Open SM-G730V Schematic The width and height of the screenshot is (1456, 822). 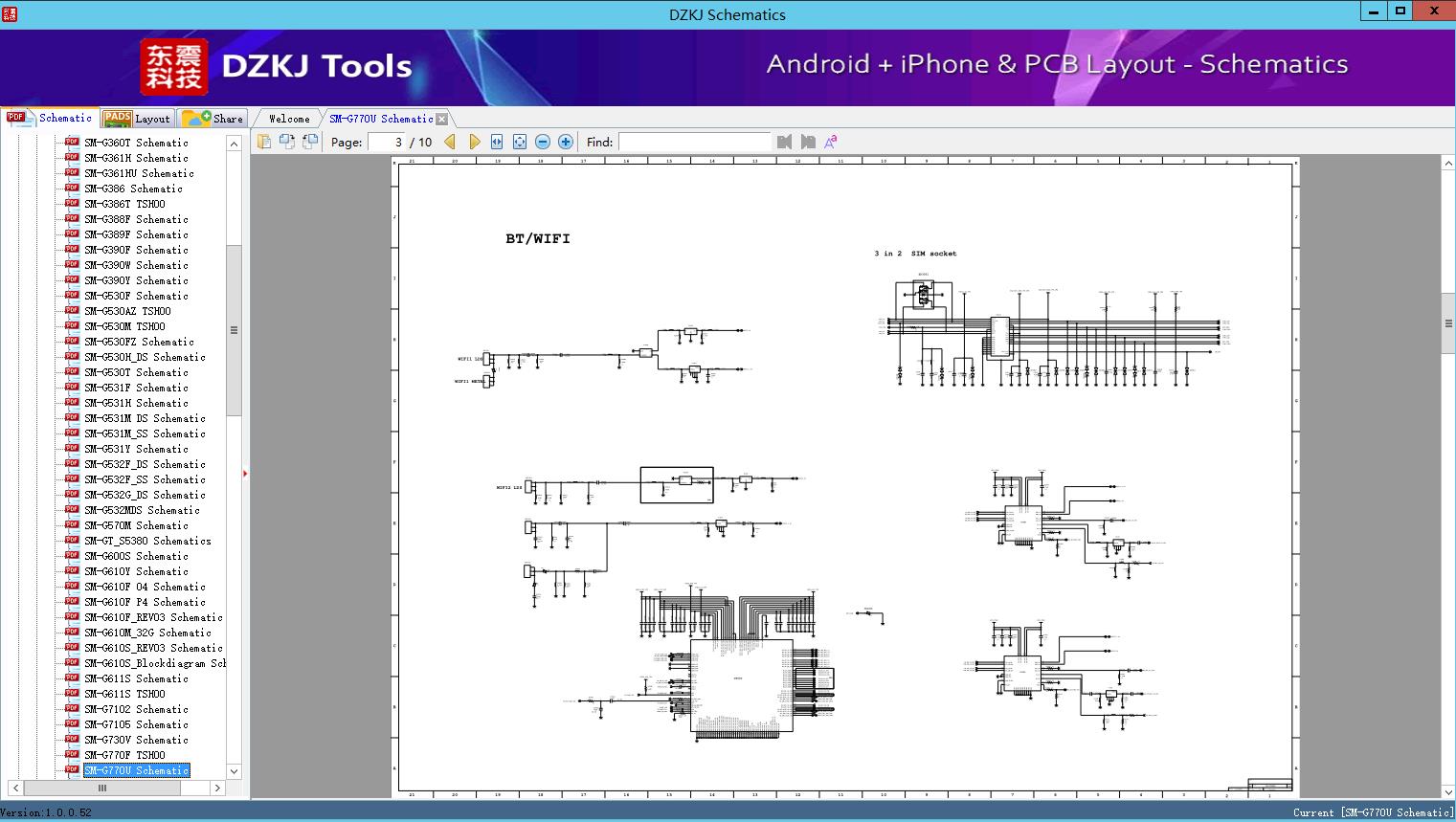(x=136, y=740)
